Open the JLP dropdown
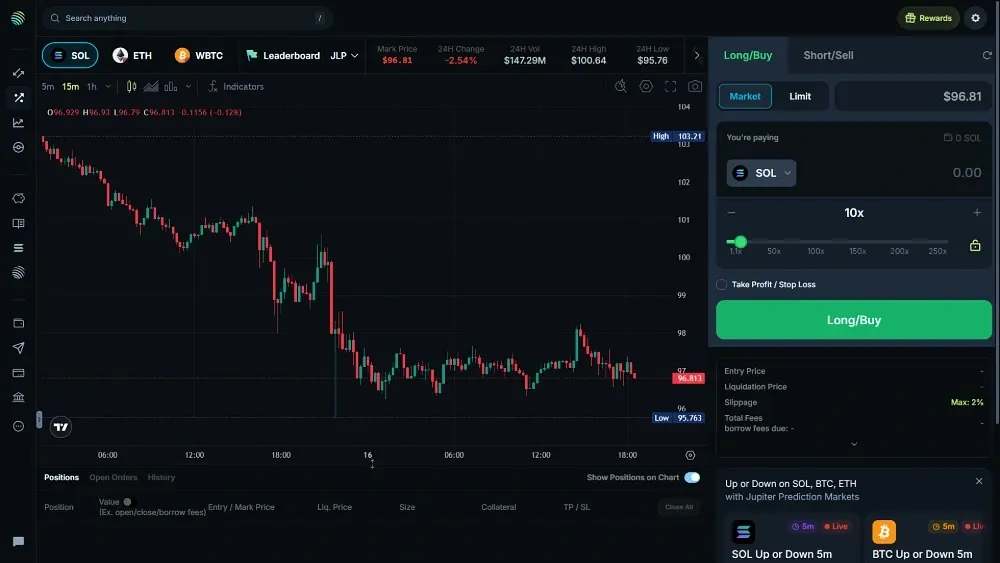Image resolution: width=1000 pixels, height=563 pixels. tap(344, 55)
